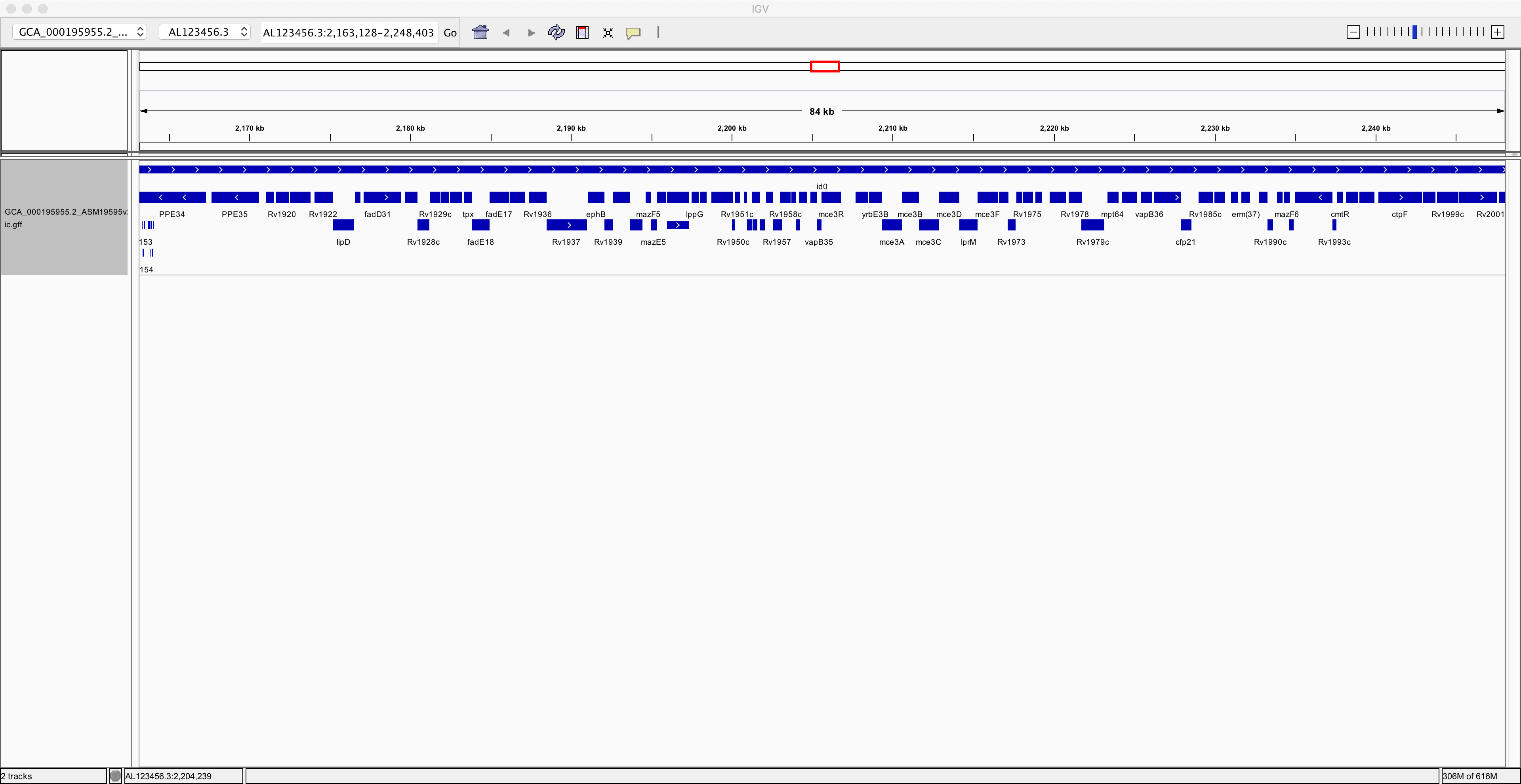Click the Forward navigation arrow
1521x784 pixels.
click(x=531, y=32)
